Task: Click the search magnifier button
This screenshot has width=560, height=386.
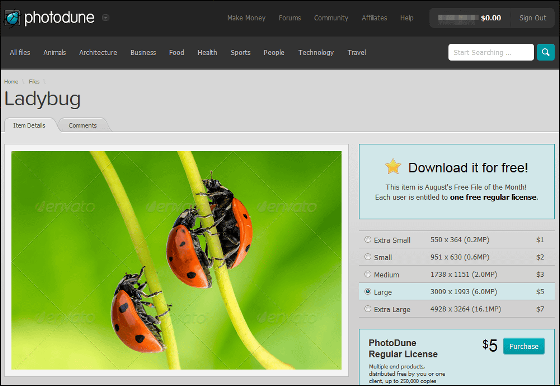Action: (546, 52)
